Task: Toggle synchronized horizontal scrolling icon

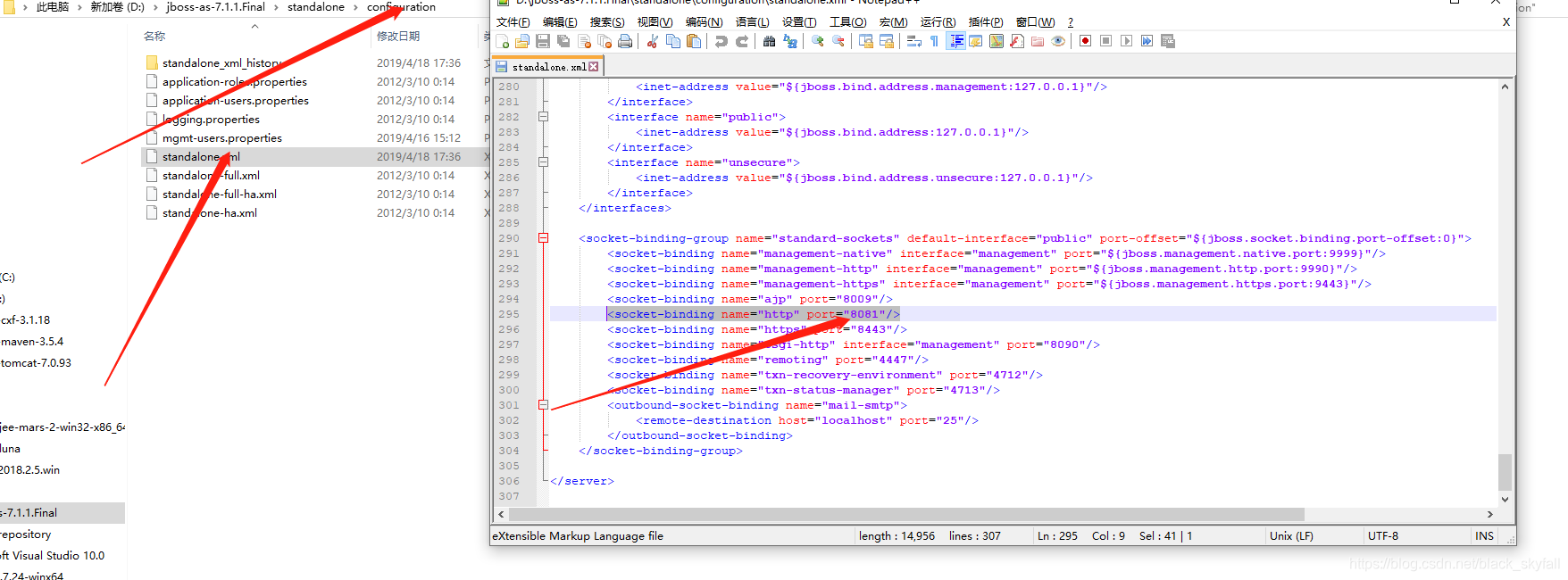Action: pos(887,41)
